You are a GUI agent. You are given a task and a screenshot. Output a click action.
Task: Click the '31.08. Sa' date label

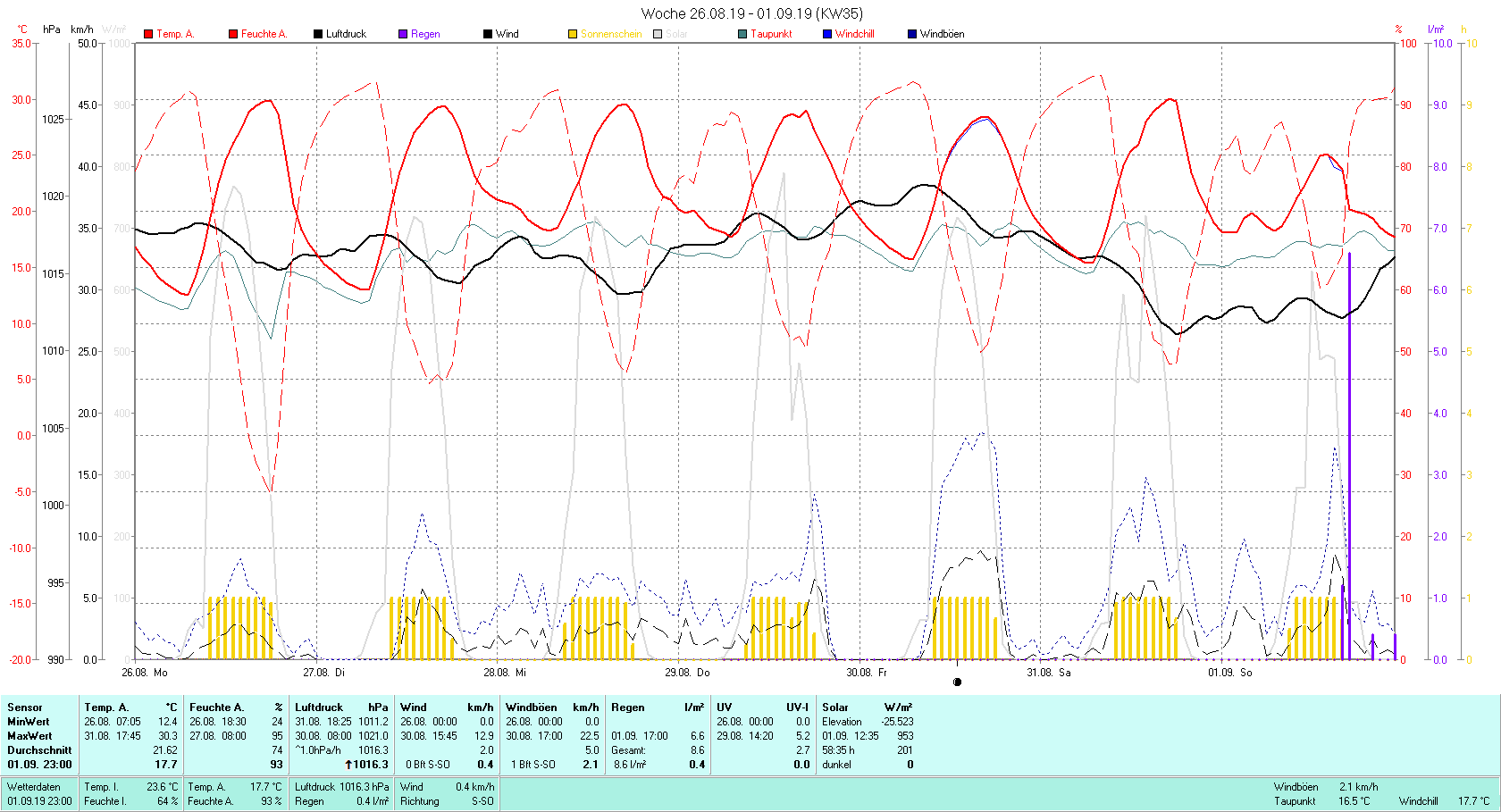coord(1048,673)
